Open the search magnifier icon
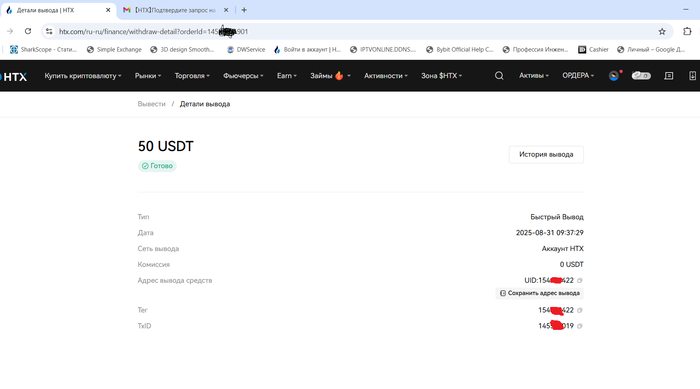The width and height of the screenshot is (700, 389). (499, 76)
